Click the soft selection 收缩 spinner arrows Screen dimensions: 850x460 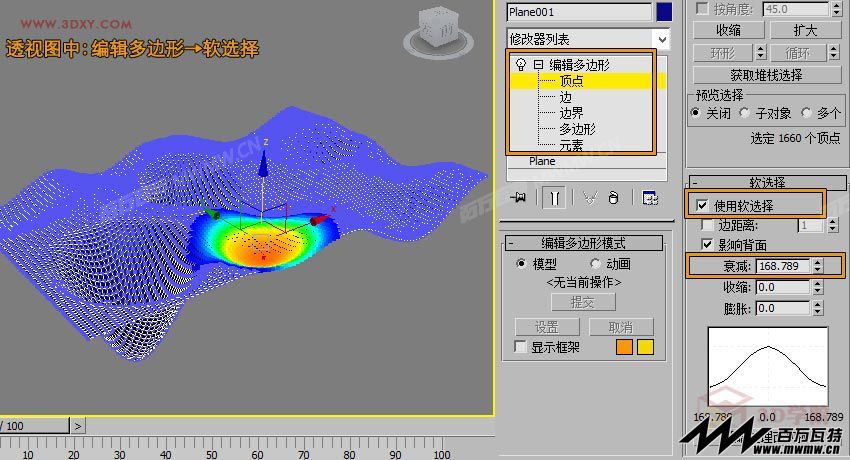[818, 287]
